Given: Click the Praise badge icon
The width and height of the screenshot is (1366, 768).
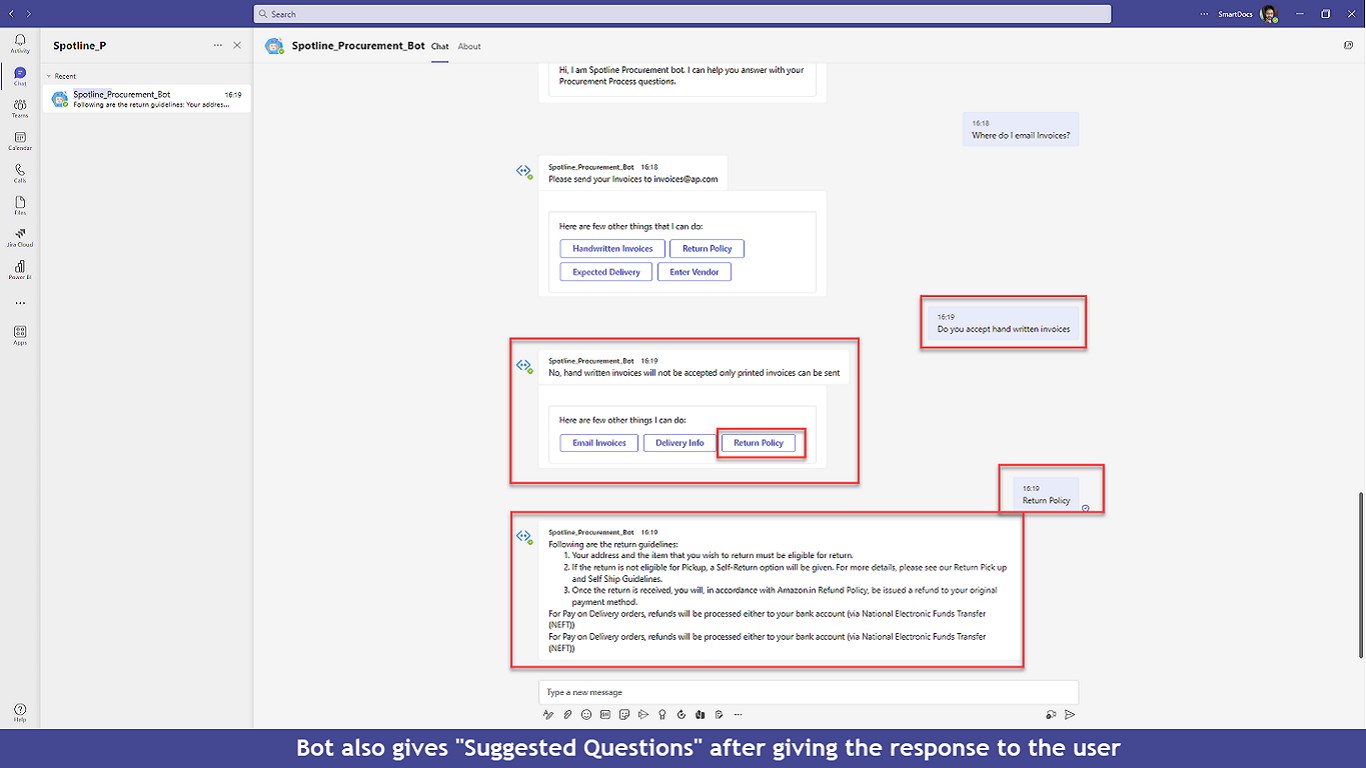Looking at the screenshot, I should [662, 714].
